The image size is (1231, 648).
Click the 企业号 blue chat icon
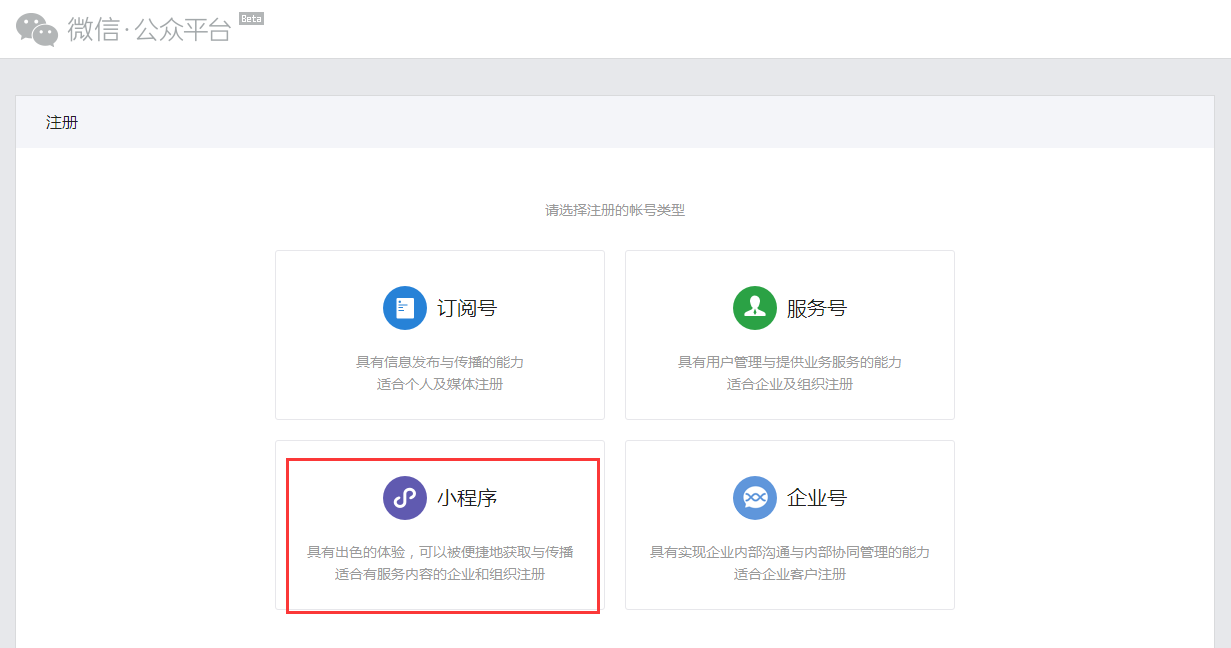click(754, 497)
